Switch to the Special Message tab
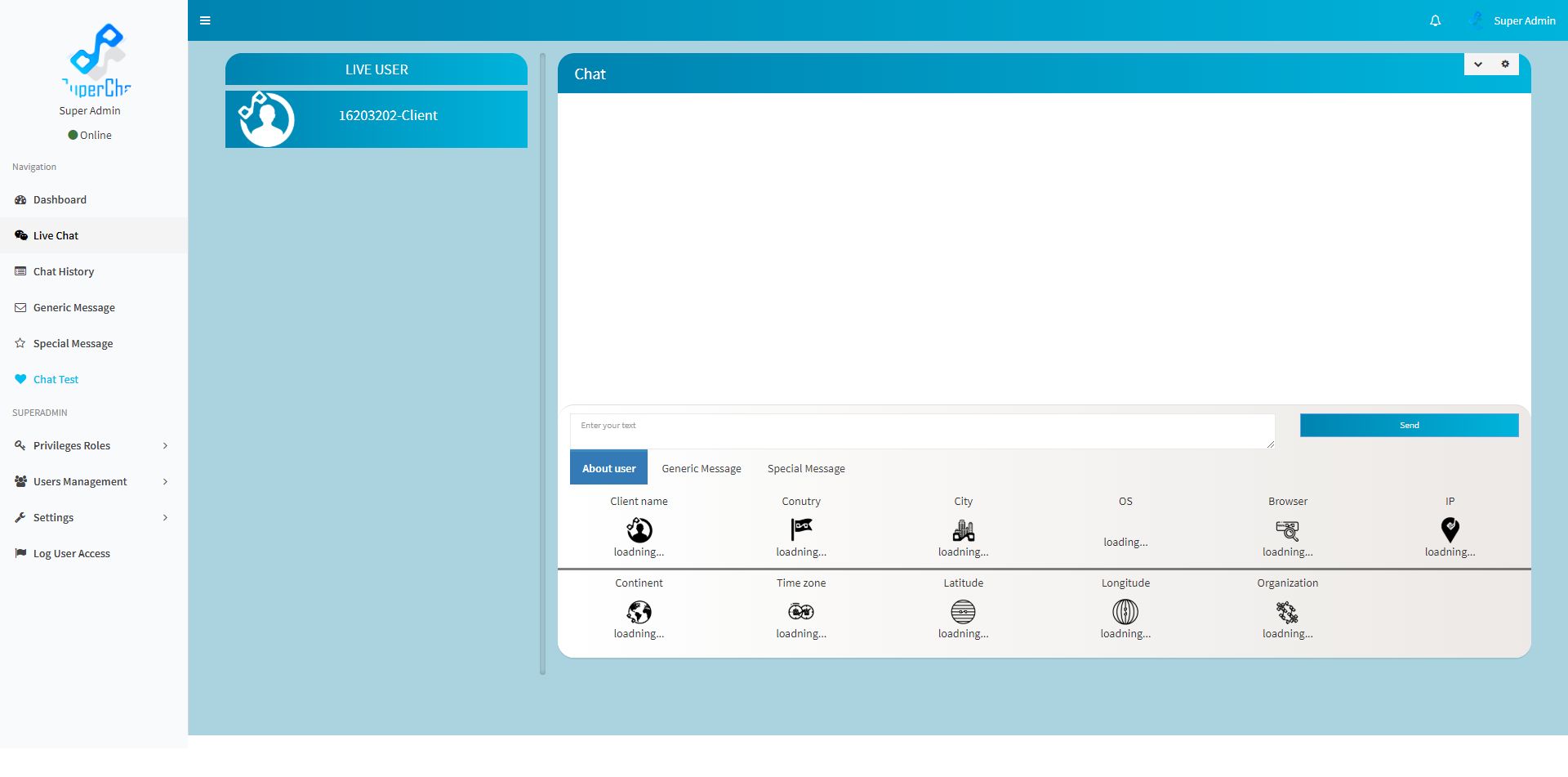 point(806,468)
